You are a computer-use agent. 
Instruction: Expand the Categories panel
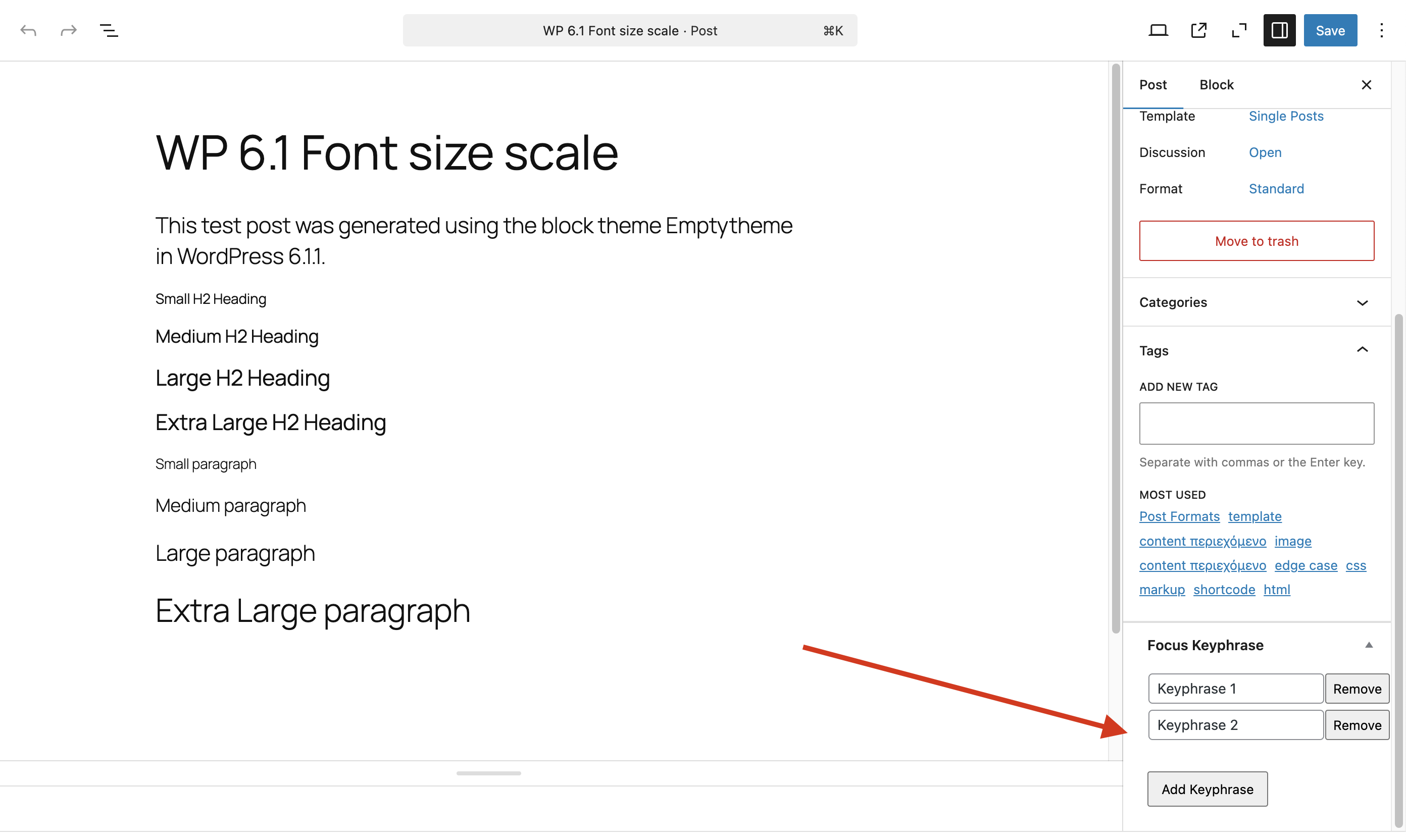1256,302
